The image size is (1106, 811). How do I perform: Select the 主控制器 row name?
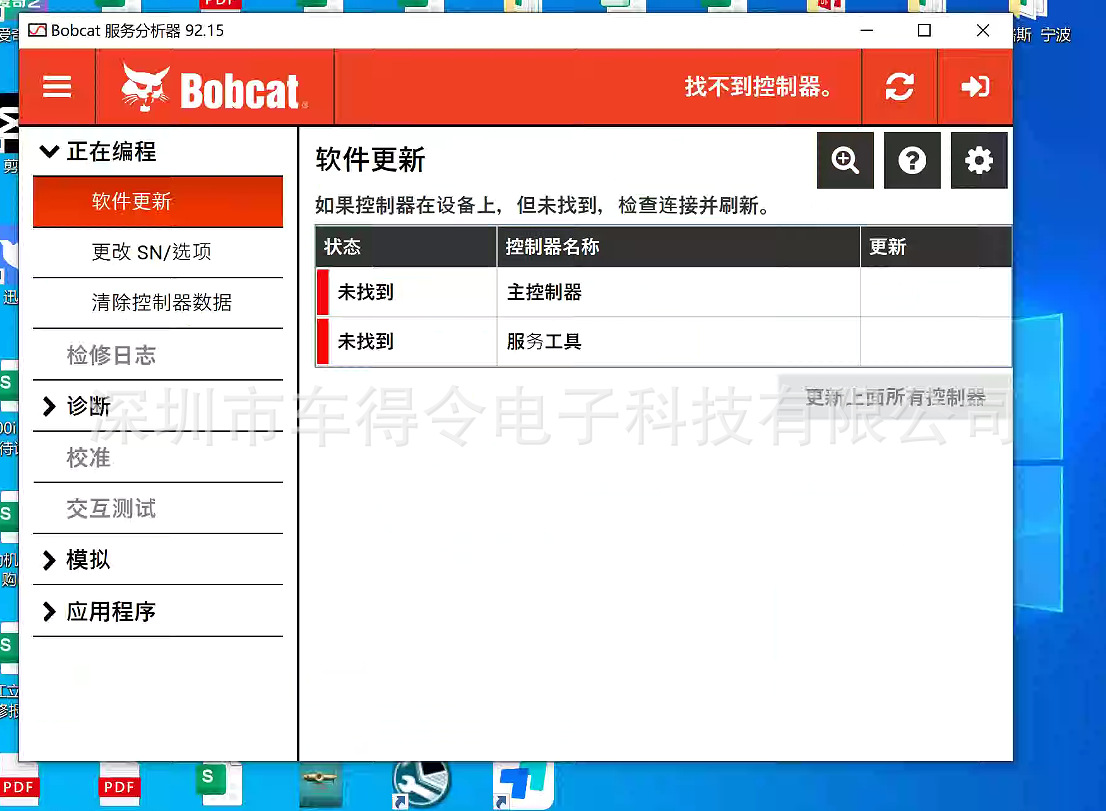pyautogui.click(x=544, y=292)
